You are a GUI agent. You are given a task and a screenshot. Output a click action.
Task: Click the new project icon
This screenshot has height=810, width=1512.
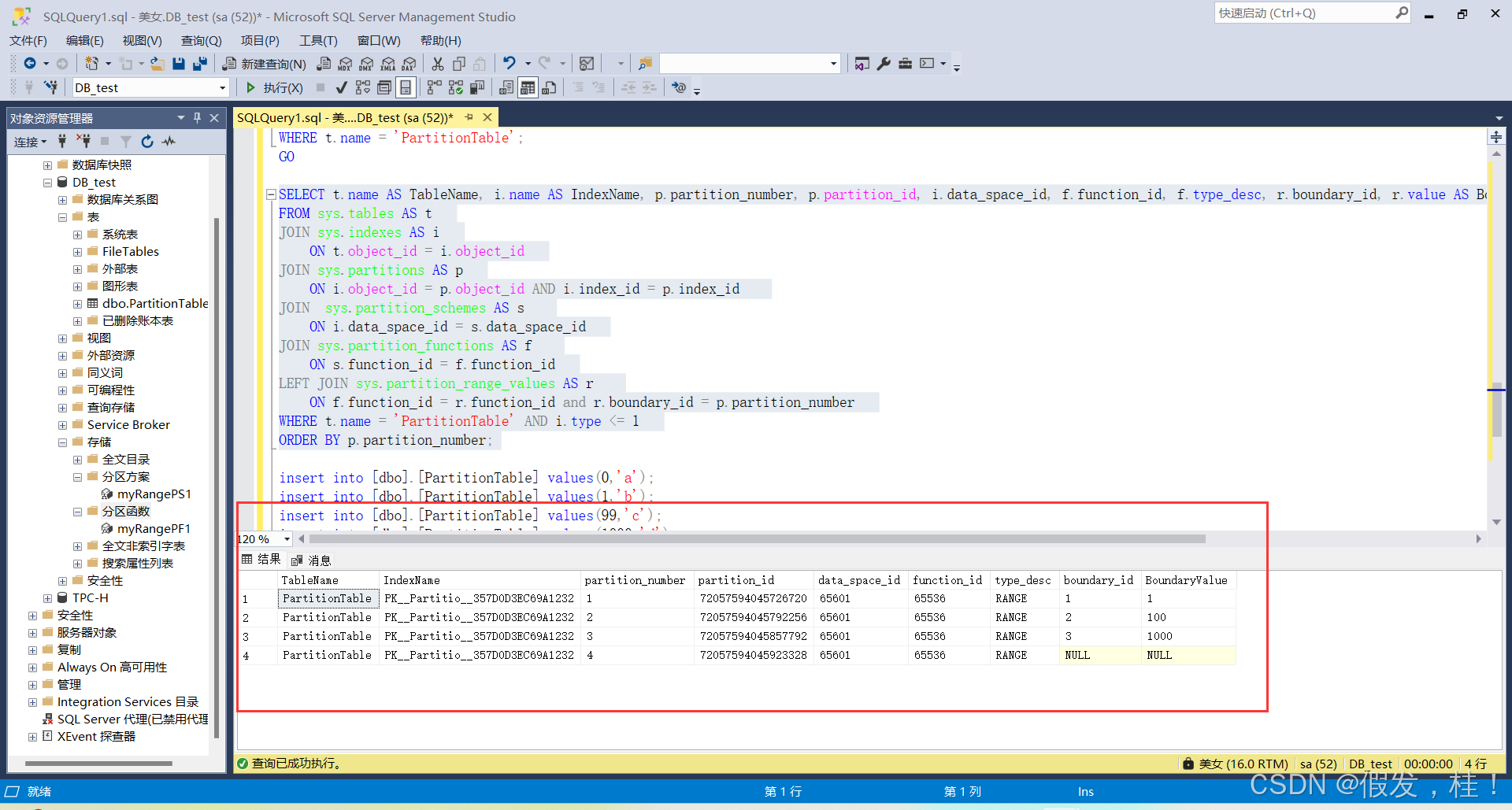pyautogui.click(x=92, y=64)
